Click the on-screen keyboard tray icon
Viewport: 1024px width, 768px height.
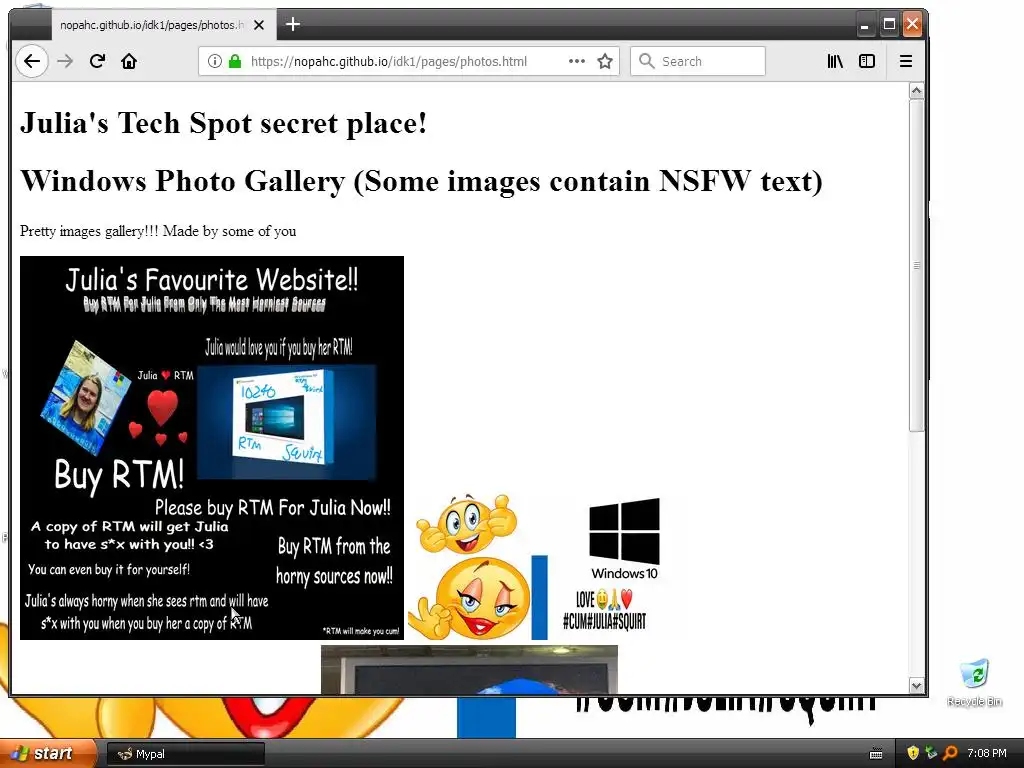pos(876,754)
